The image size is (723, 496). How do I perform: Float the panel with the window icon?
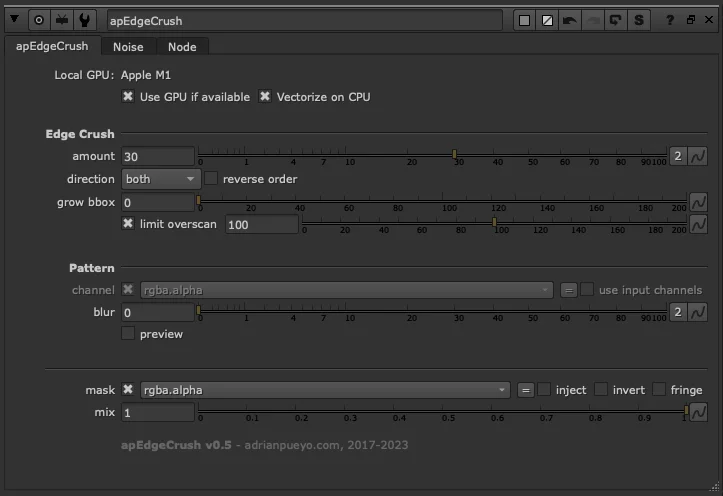click(x=691, y=19)
